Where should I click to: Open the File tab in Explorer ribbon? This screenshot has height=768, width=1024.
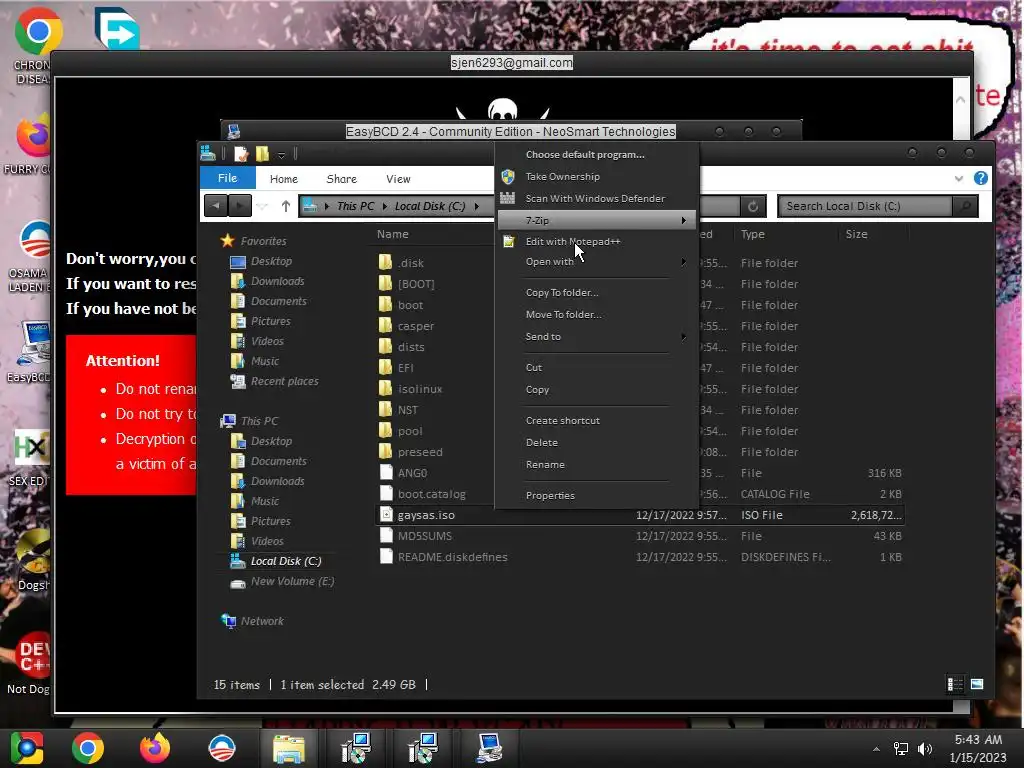click(227, 178)
